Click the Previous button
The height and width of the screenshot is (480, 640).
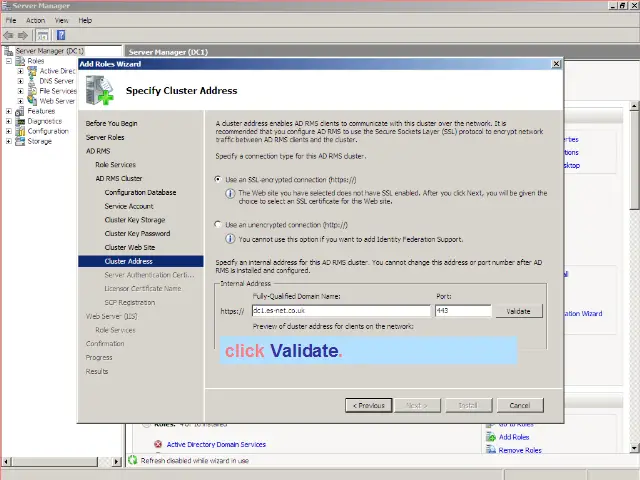pyautogui.click(x=369, y=405)
